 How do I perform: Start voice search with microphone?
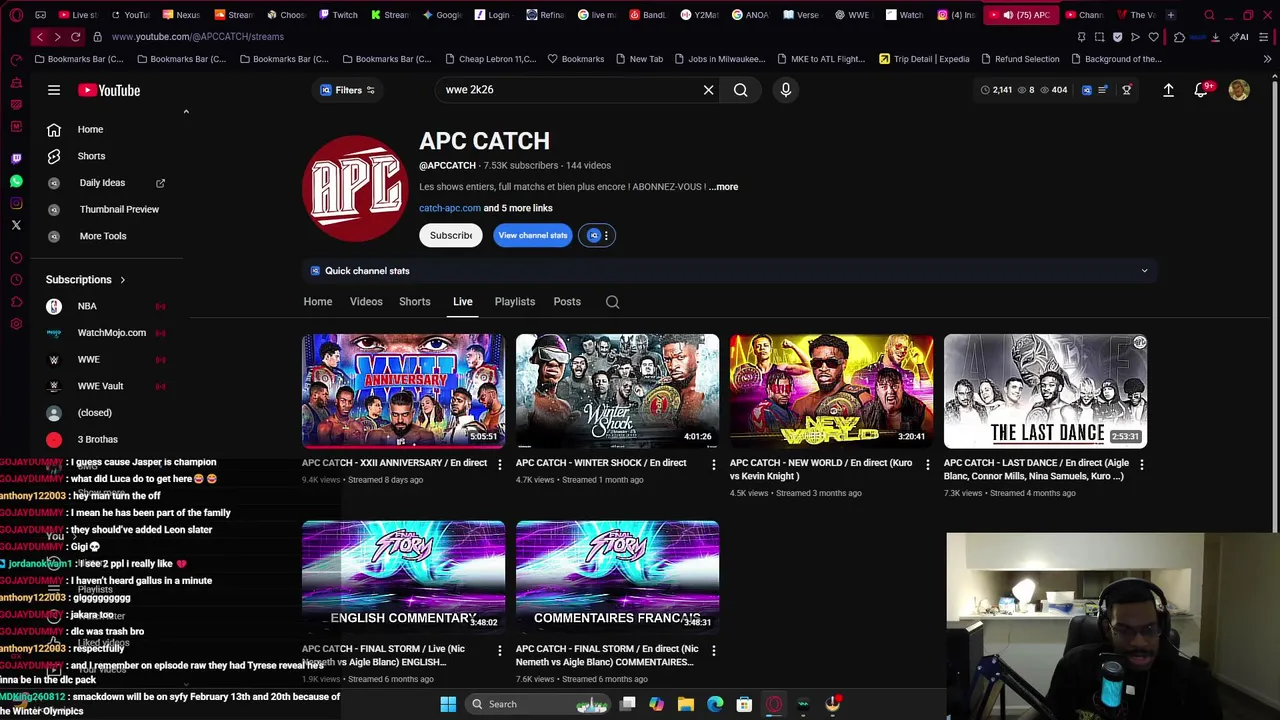(x=786, y=90)
